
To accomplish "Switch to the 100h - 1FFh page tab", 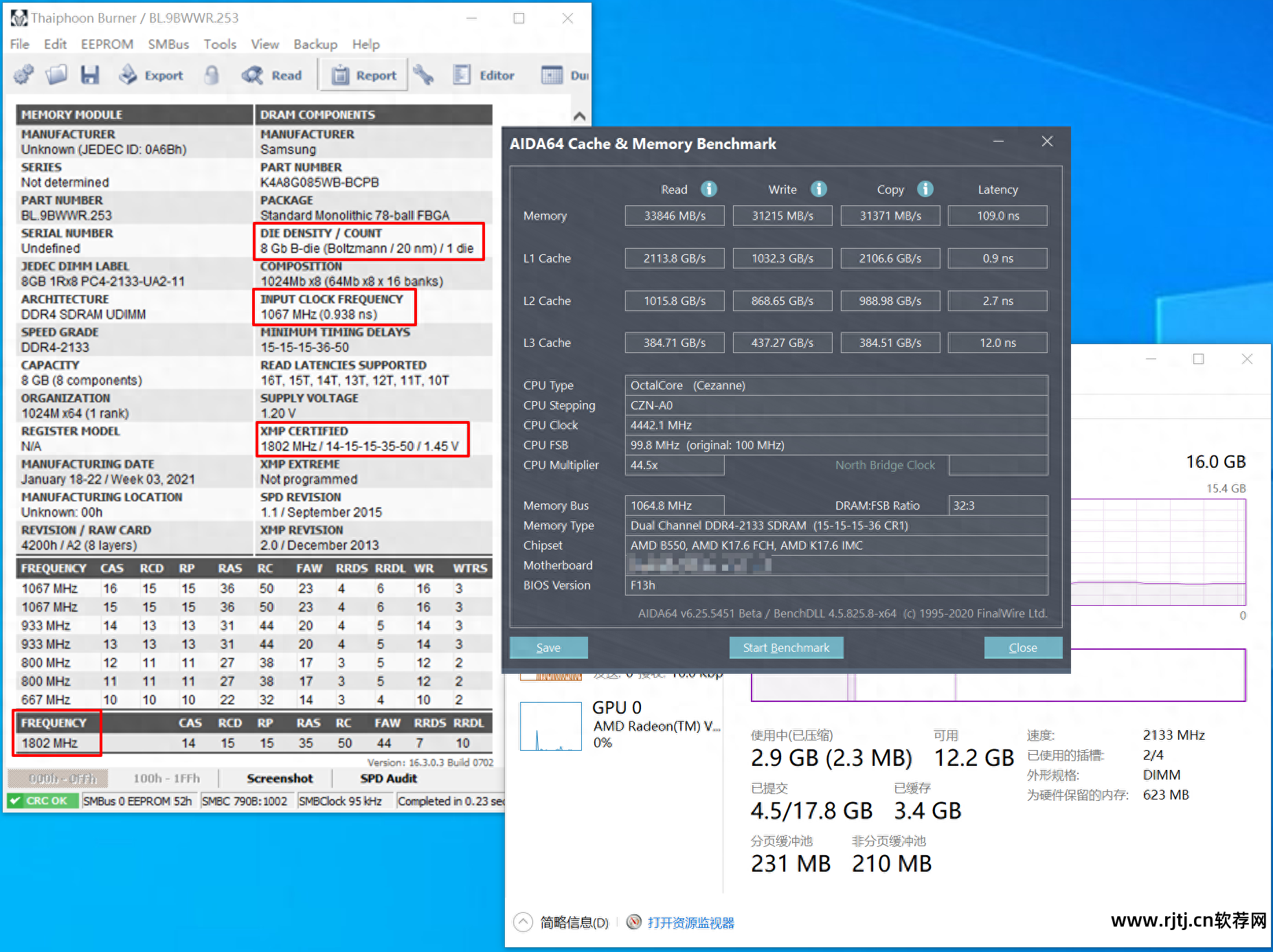I will click(166, 778).
